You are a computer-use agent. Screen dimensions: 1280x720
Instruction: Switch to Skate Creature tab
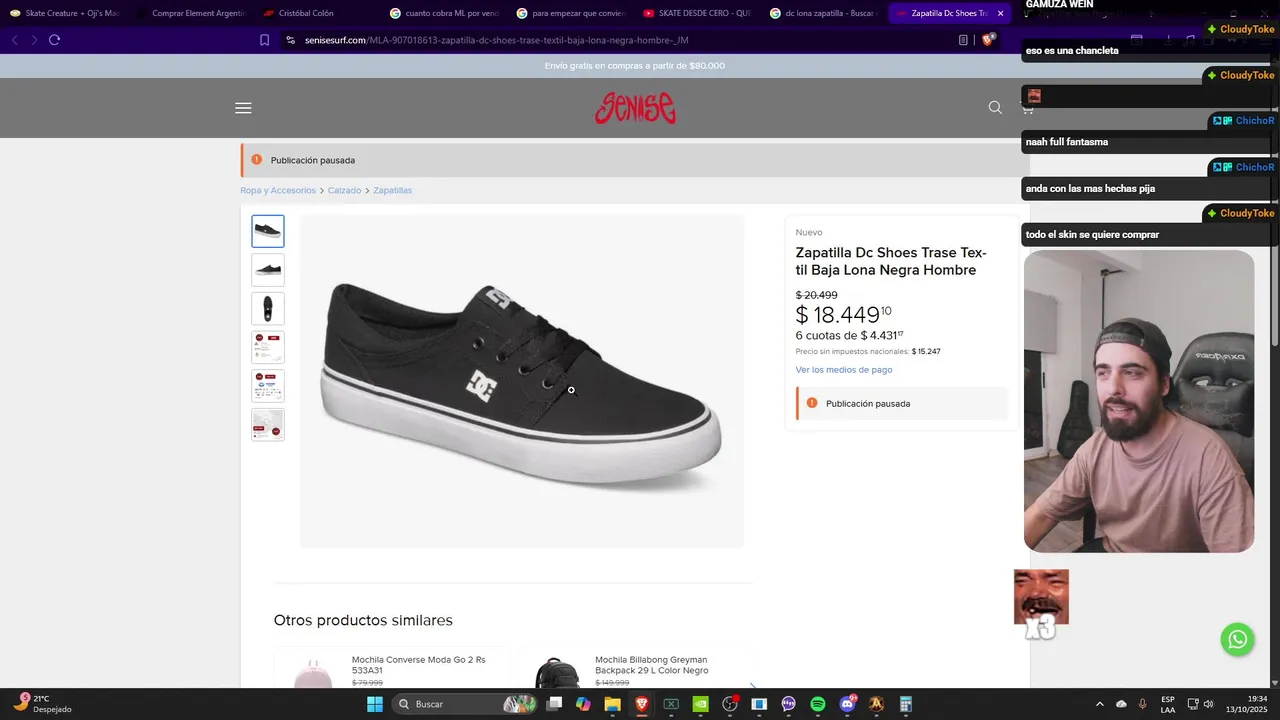click(65, 13)
